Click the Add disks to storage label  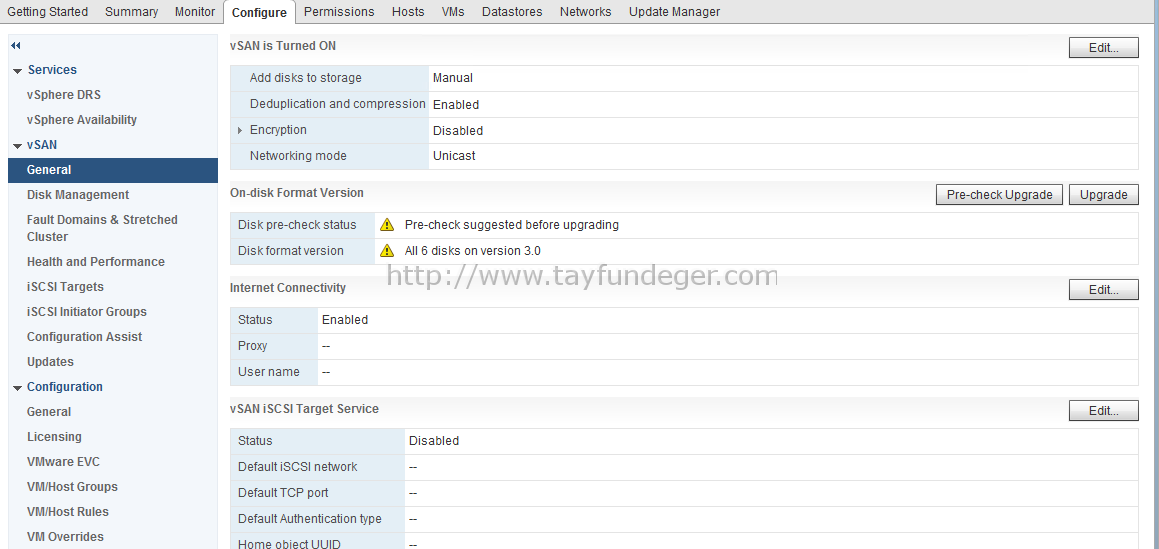click(x=306, y=78)
